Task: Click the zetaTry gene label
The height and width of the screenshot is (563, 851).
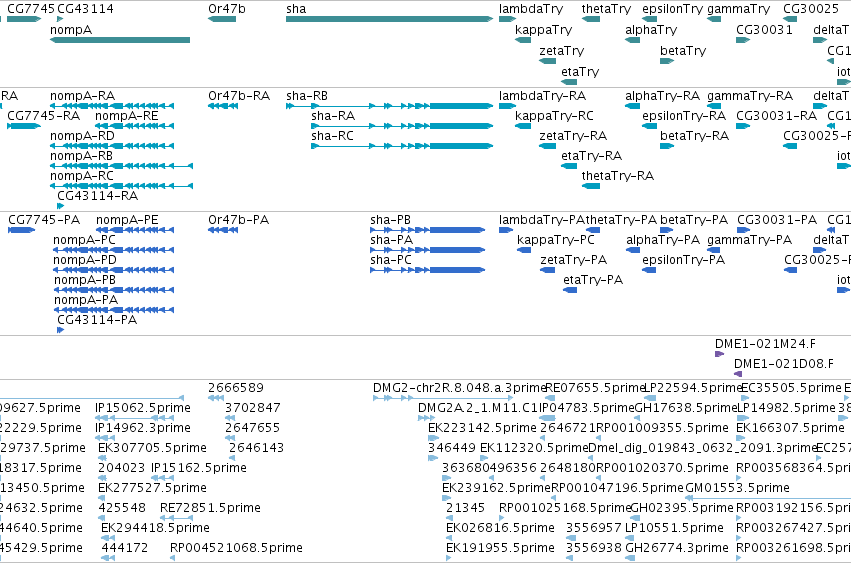Action: [x=562, y=50]
